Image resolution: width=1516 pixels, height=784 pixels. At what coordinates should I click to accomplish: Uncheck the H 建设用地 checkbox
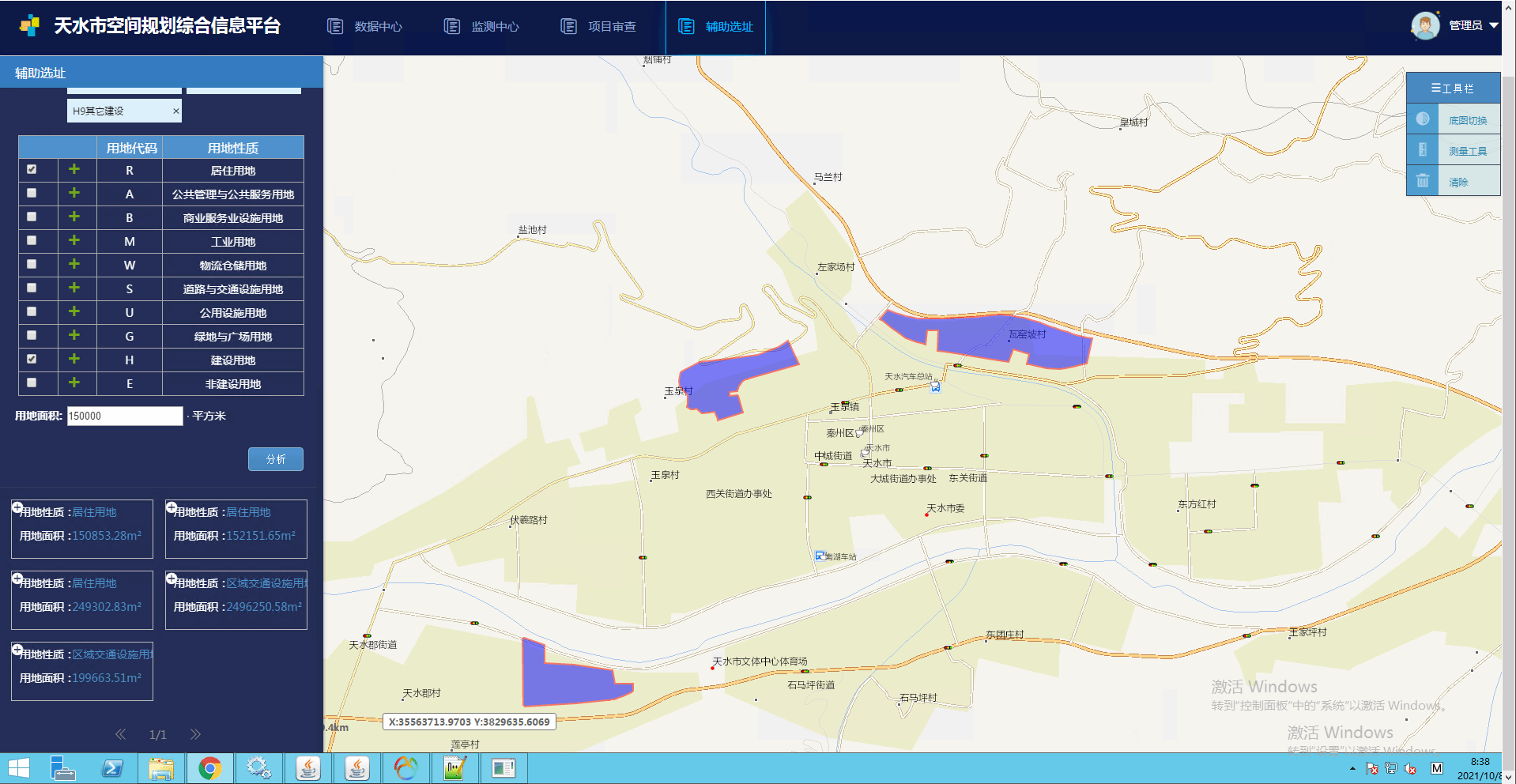coord(32,359)
